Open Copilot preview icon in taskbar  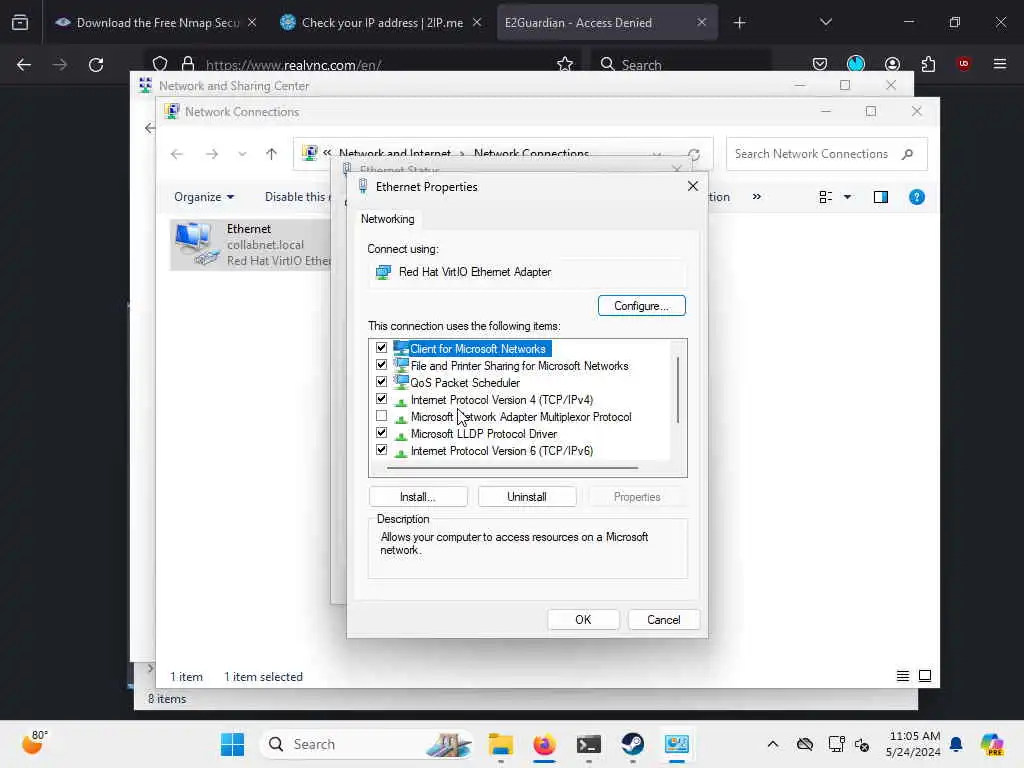[991, 744]
